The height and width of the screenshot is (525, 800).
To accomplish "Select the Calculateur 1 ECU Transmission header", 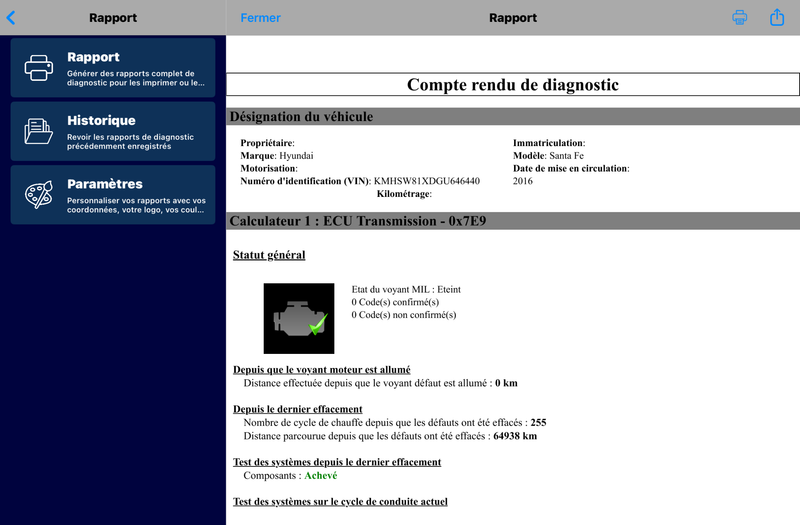I will pos(513,221).
